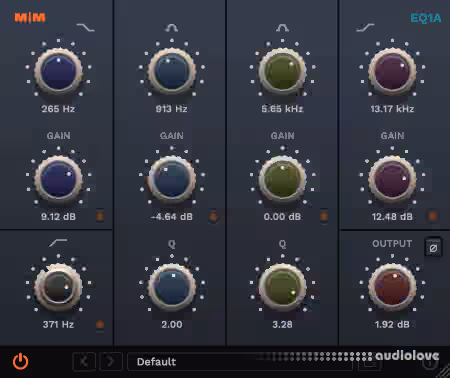The image size is (450, 378).
Task: Click the Q knob set to 3.28
Action: click(x=282, y=287)
